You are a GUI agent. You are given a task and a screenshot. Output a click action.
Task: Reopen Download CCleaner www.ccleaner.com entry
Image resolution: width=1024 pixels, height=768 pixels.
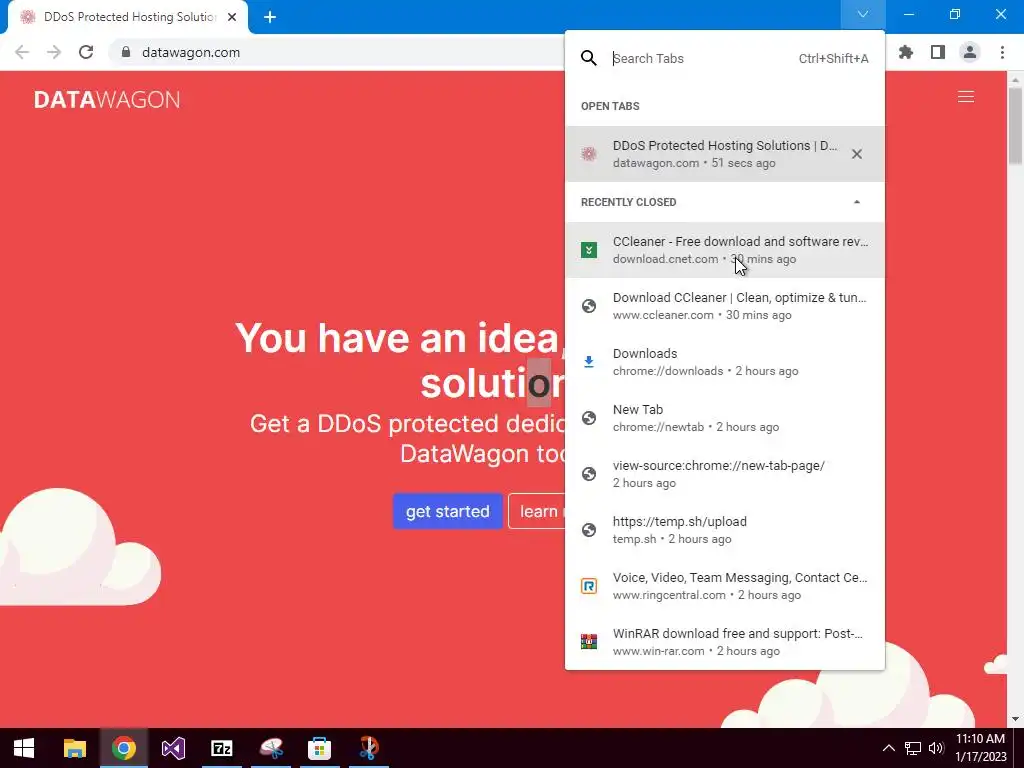[x=724, y=306]
